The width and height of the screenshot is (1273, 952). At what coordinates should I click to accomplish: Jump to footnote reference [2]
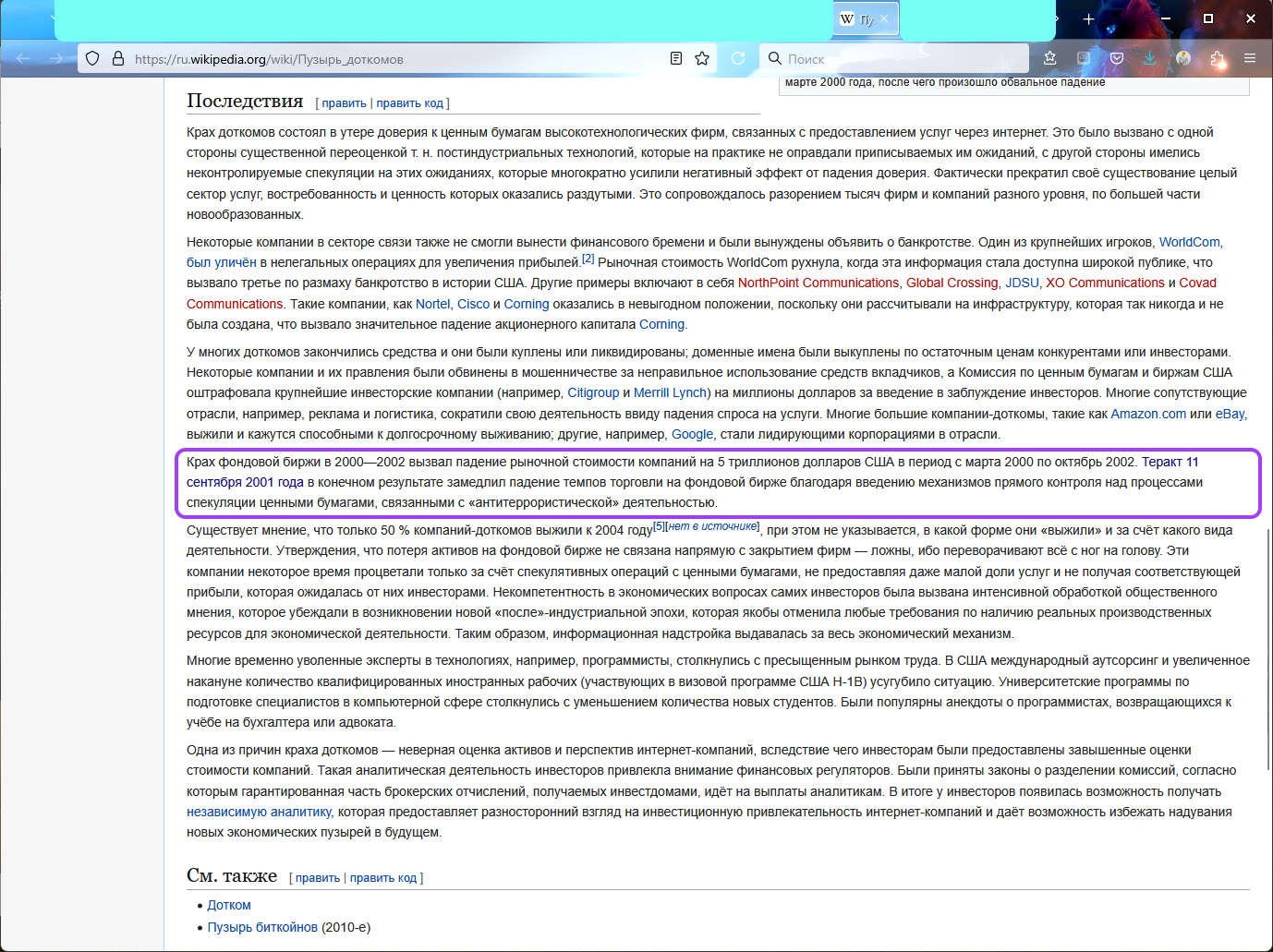(x=588, y=259)
